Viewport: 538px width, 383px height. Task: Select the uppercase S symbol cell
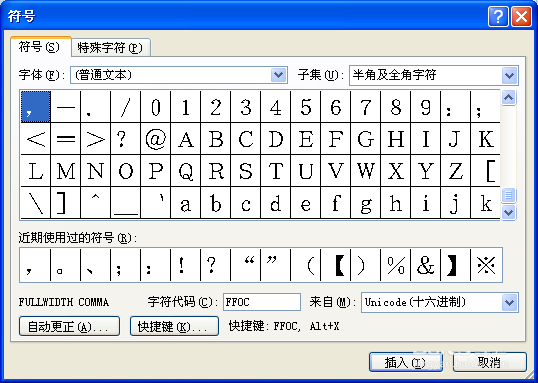click(x=246, y=171)
